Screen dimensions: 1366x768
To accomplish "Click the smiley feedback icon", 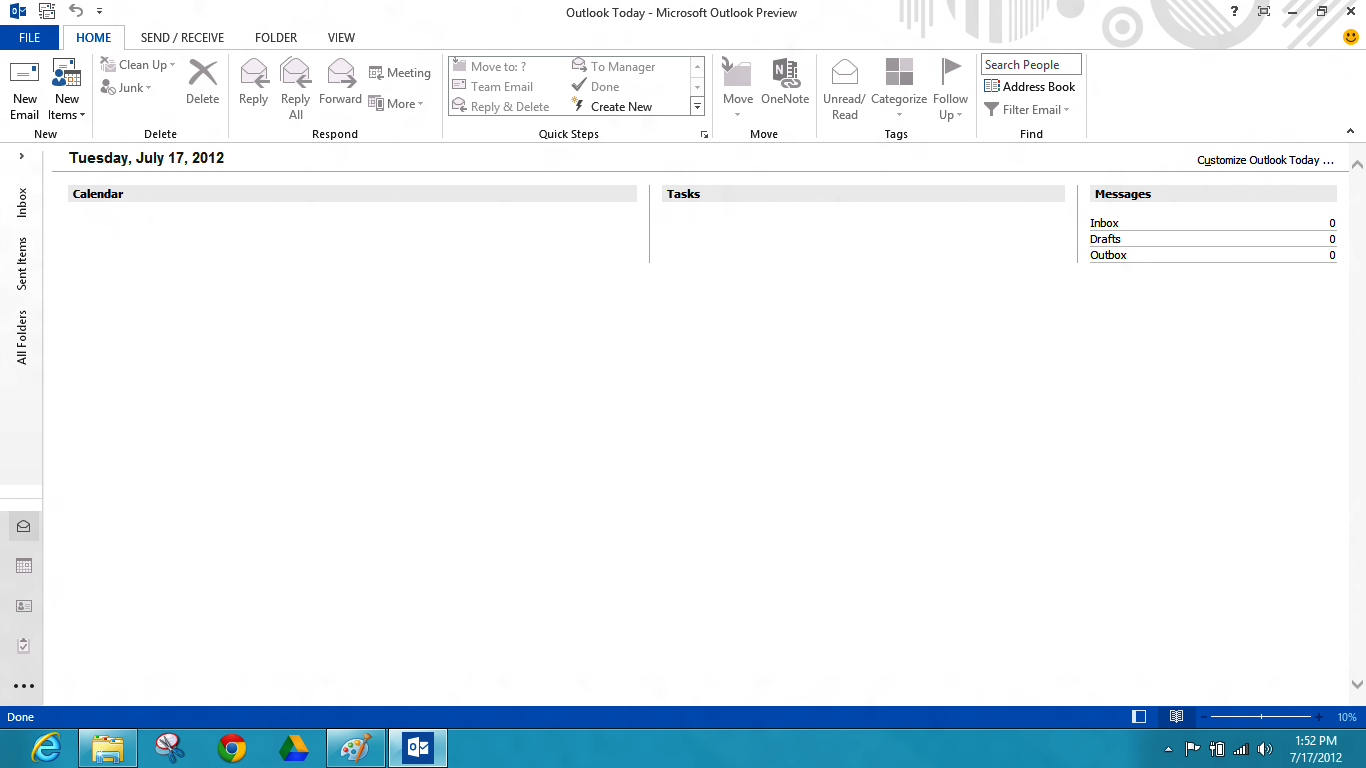I will [1351, 37].
